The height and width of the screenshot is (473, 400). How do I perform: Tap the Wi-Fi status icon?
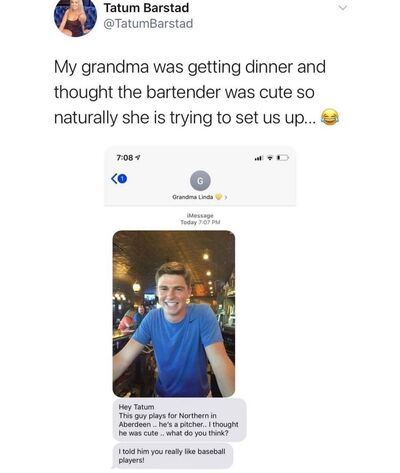coord(270,158)
